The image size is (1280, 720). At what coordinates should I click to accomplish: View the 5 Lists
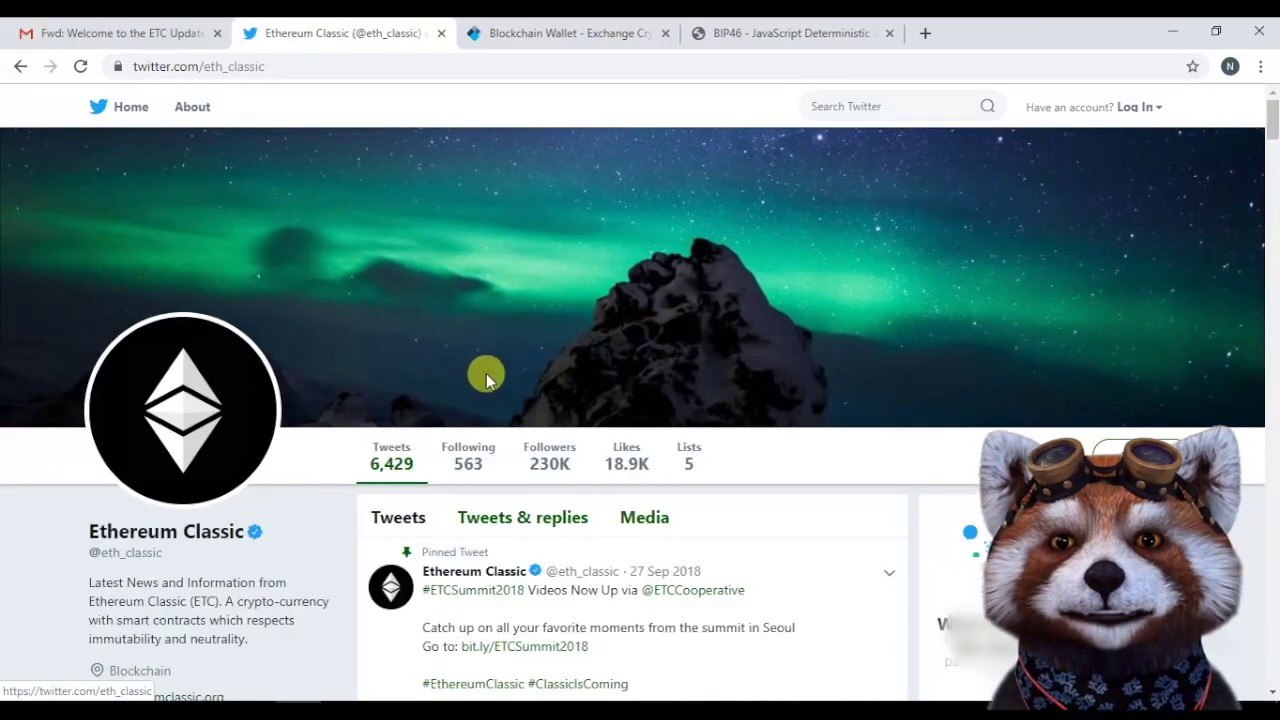(x=688, y=456)
